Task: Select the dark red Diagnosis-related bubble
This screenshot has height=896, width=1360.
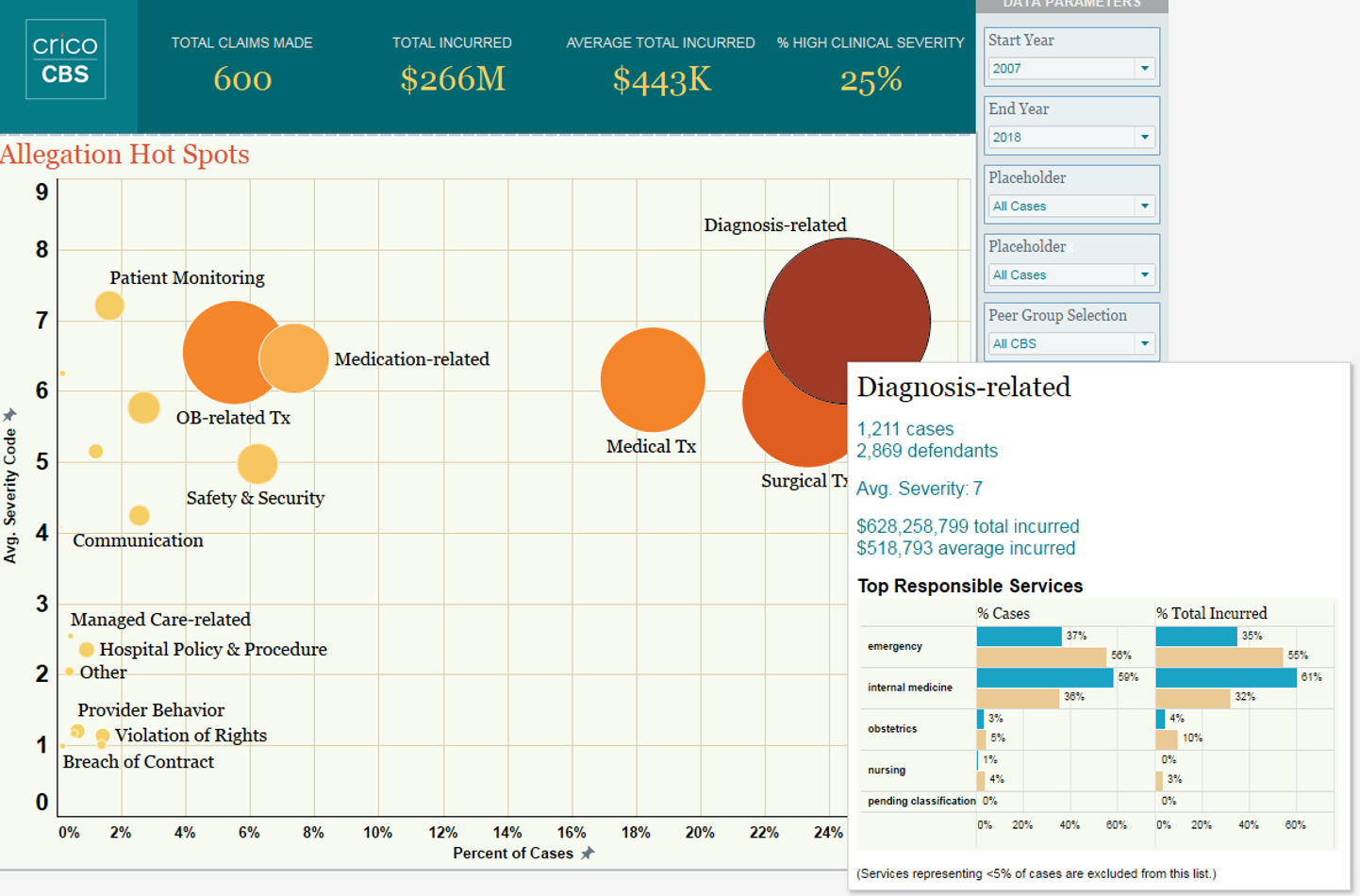Action: (x=846, y=319)
